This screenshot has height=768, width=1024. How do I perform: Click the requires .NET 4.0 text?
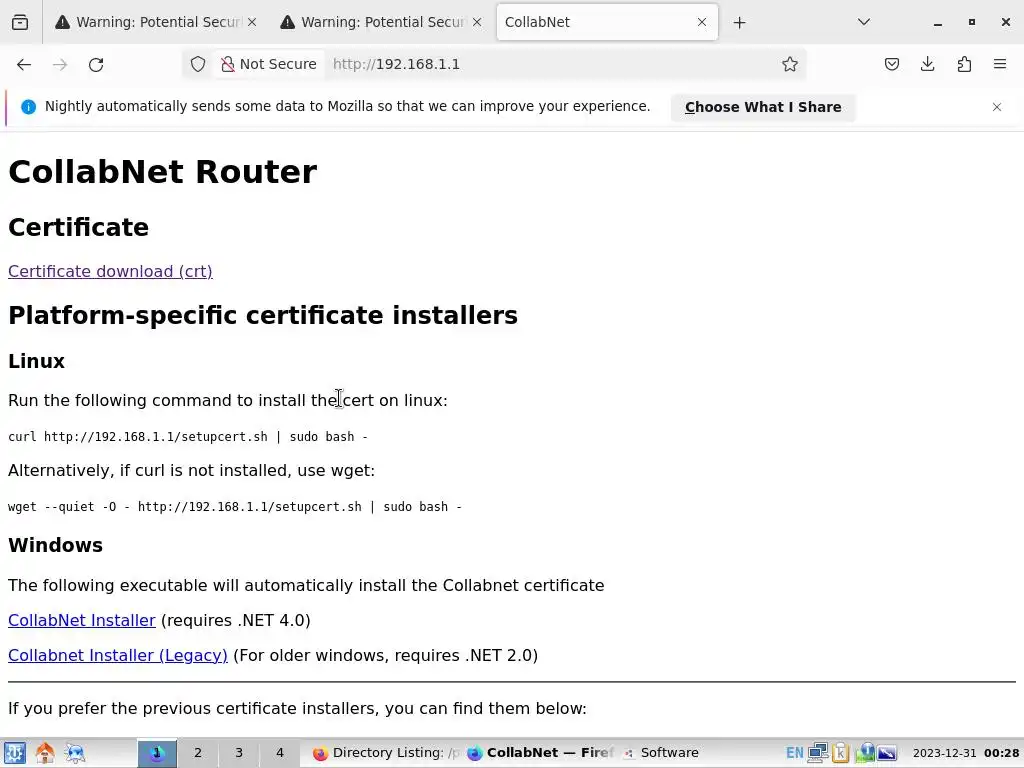(235, 620)
